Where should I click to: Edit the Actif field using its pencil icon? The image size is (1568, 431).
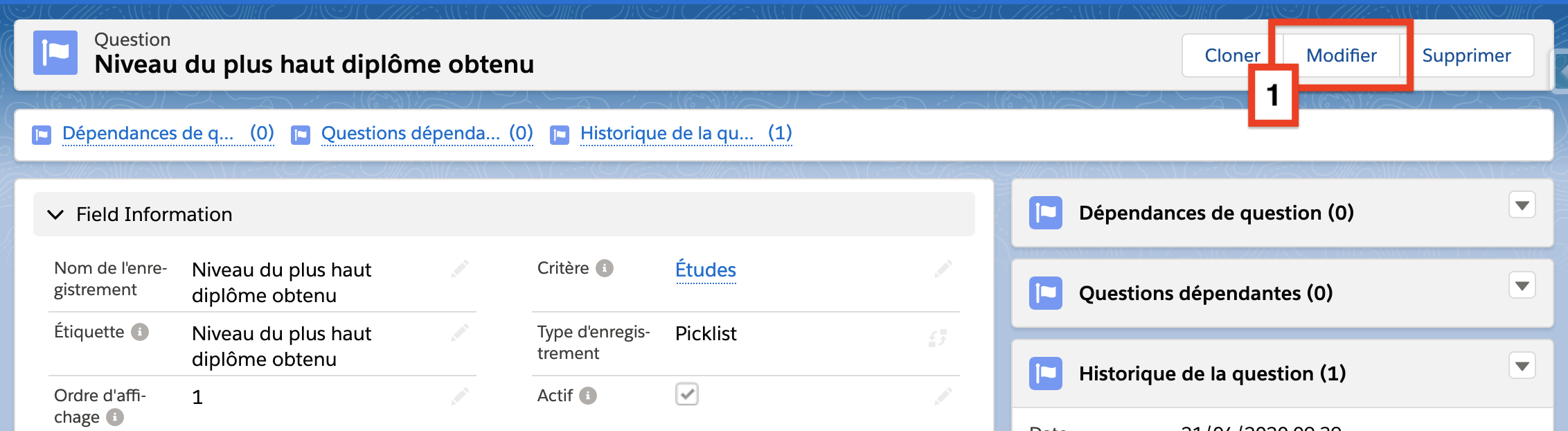[x=942, y=396]
